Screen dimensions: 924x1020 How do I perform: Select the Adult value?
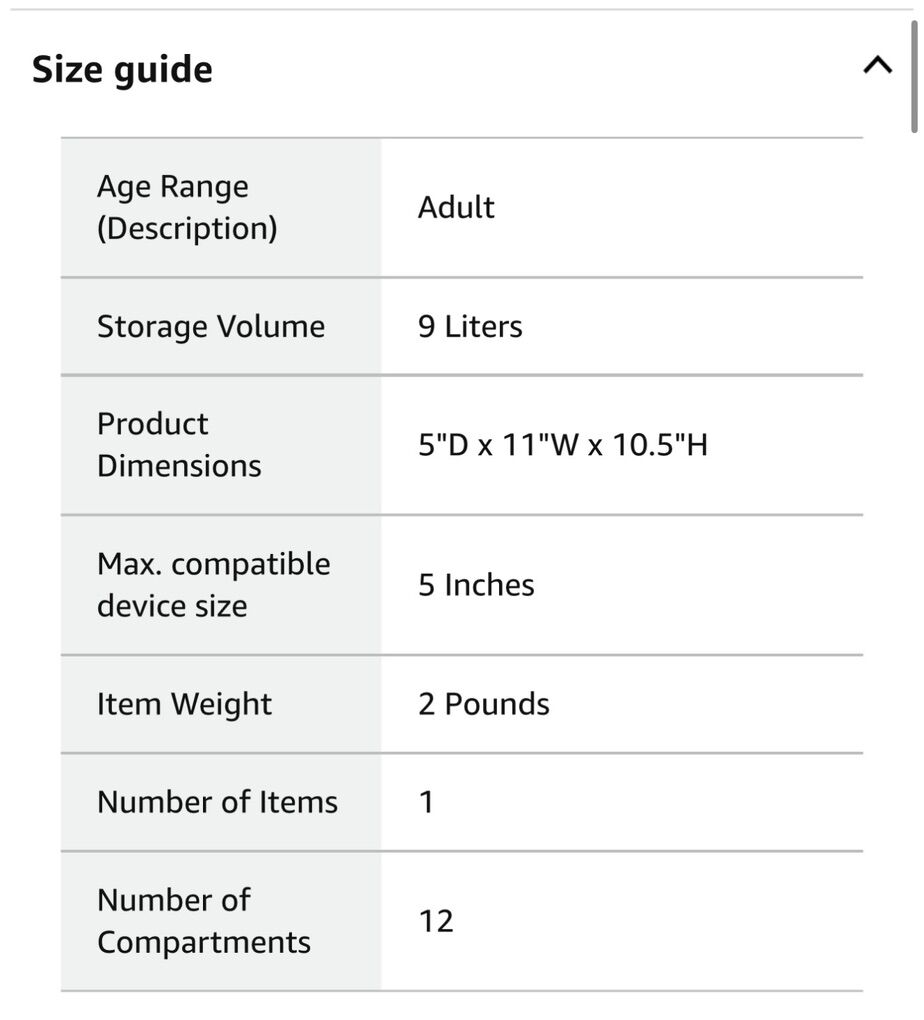click(x=456, y=207)
